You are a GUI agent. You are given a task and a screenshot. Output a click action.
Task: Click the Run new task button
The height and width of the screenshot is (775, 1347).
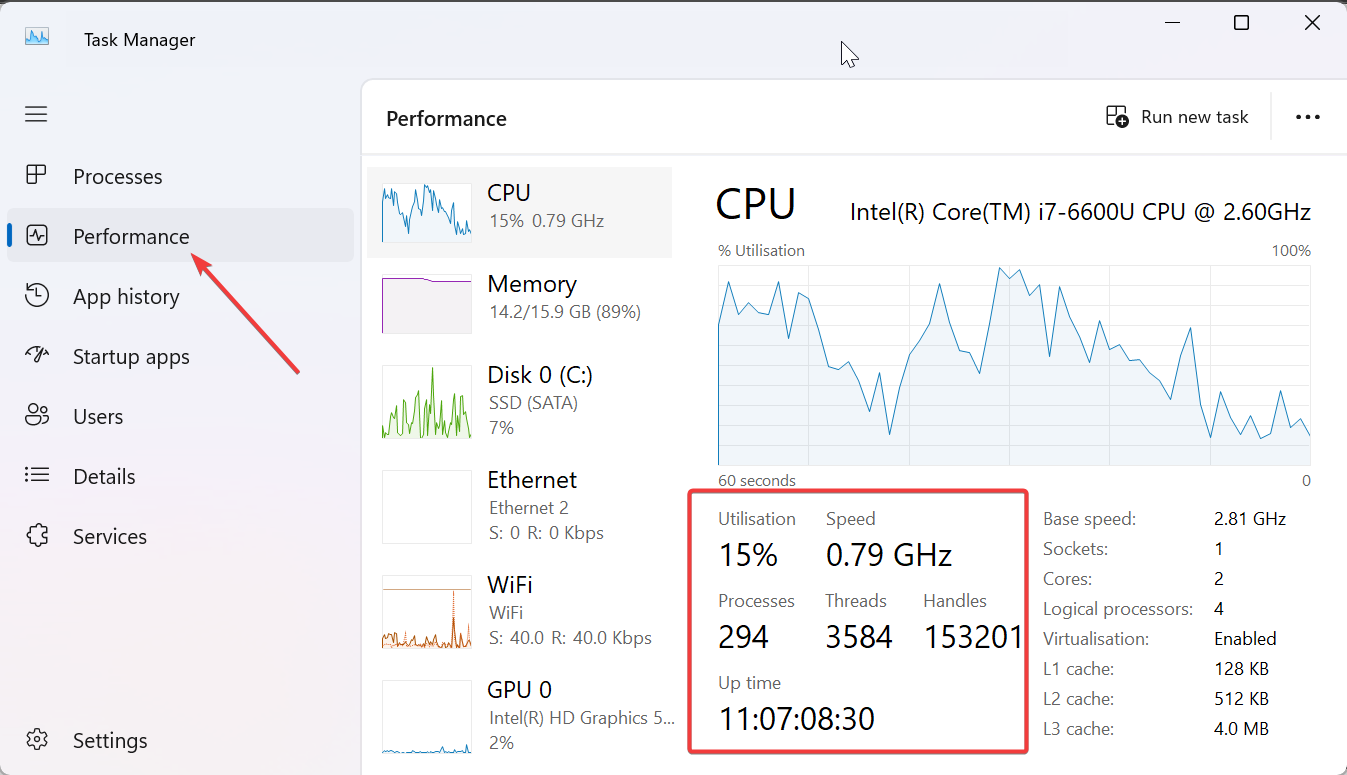coord(1177,117)
